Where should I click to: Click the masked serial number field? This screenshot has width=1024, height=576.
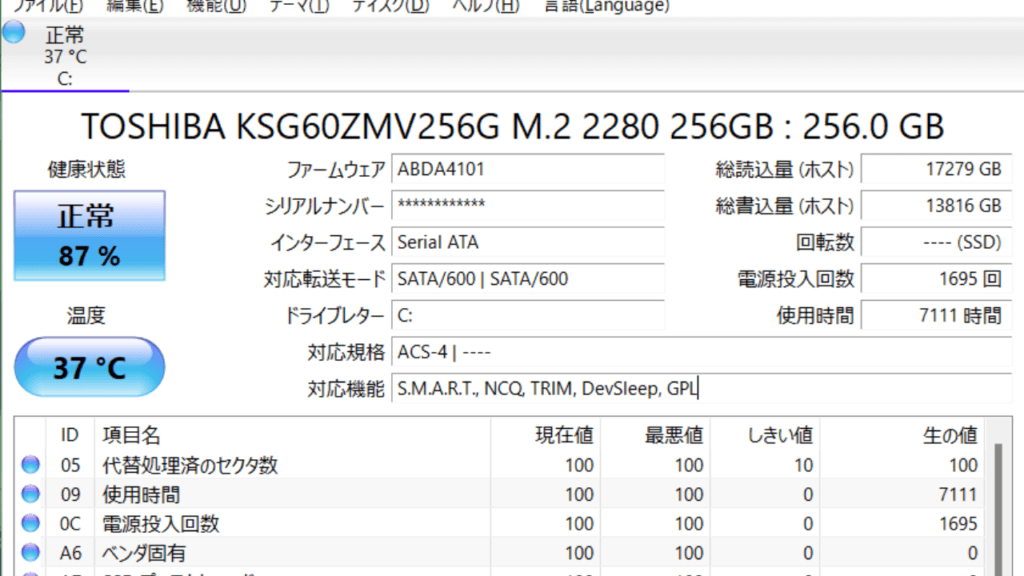(x=528, y=206)
